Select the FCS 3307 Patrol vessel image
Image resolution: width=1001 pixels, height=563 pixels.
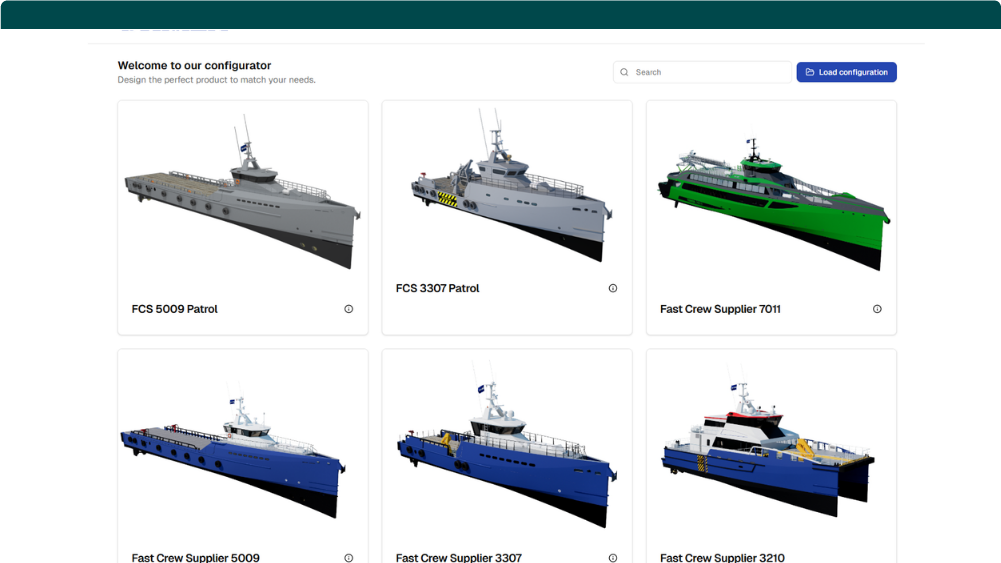pyautogui.click(x=511, y=185)
